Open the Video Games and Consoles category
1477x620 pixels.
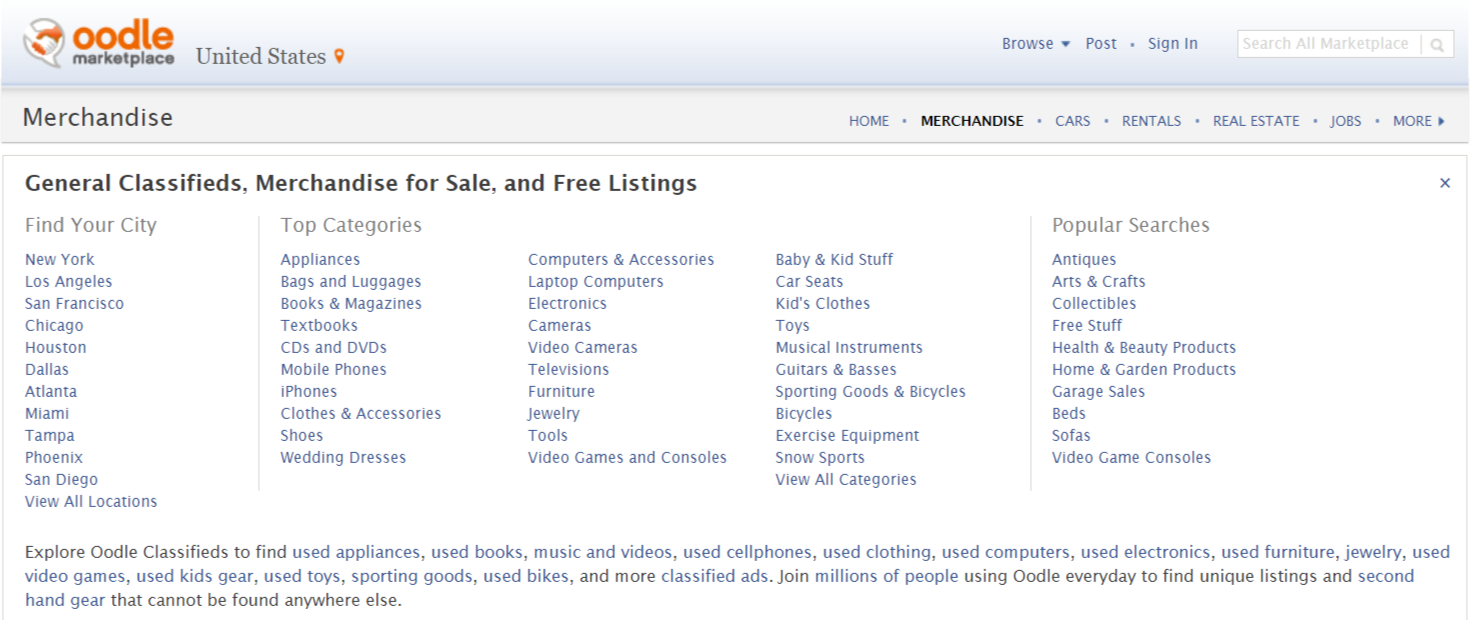627,457
